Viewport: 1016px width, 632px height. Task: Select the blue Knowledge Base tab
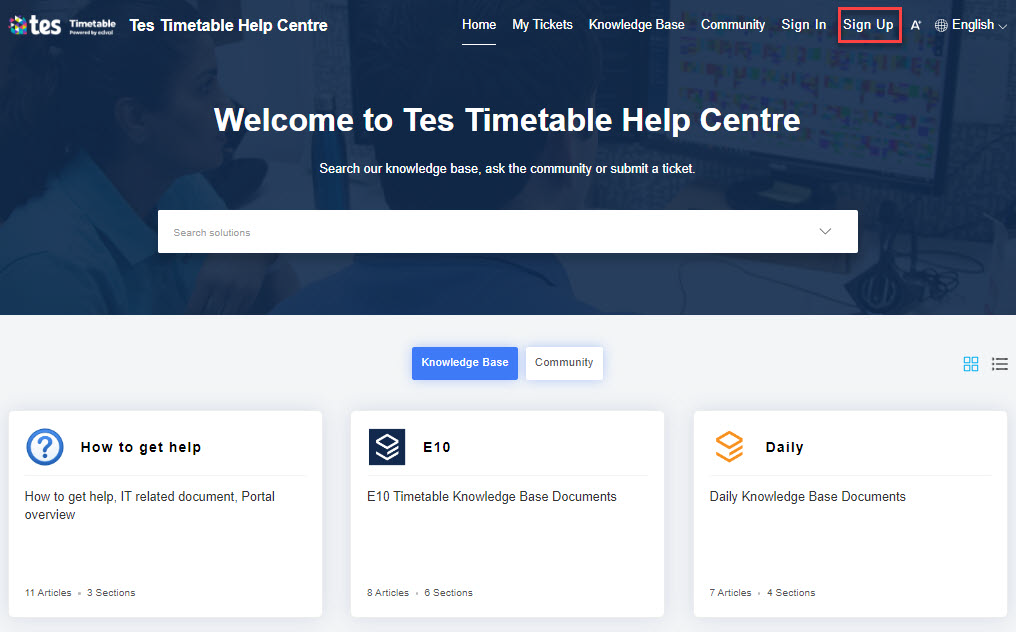pos(465,363)
